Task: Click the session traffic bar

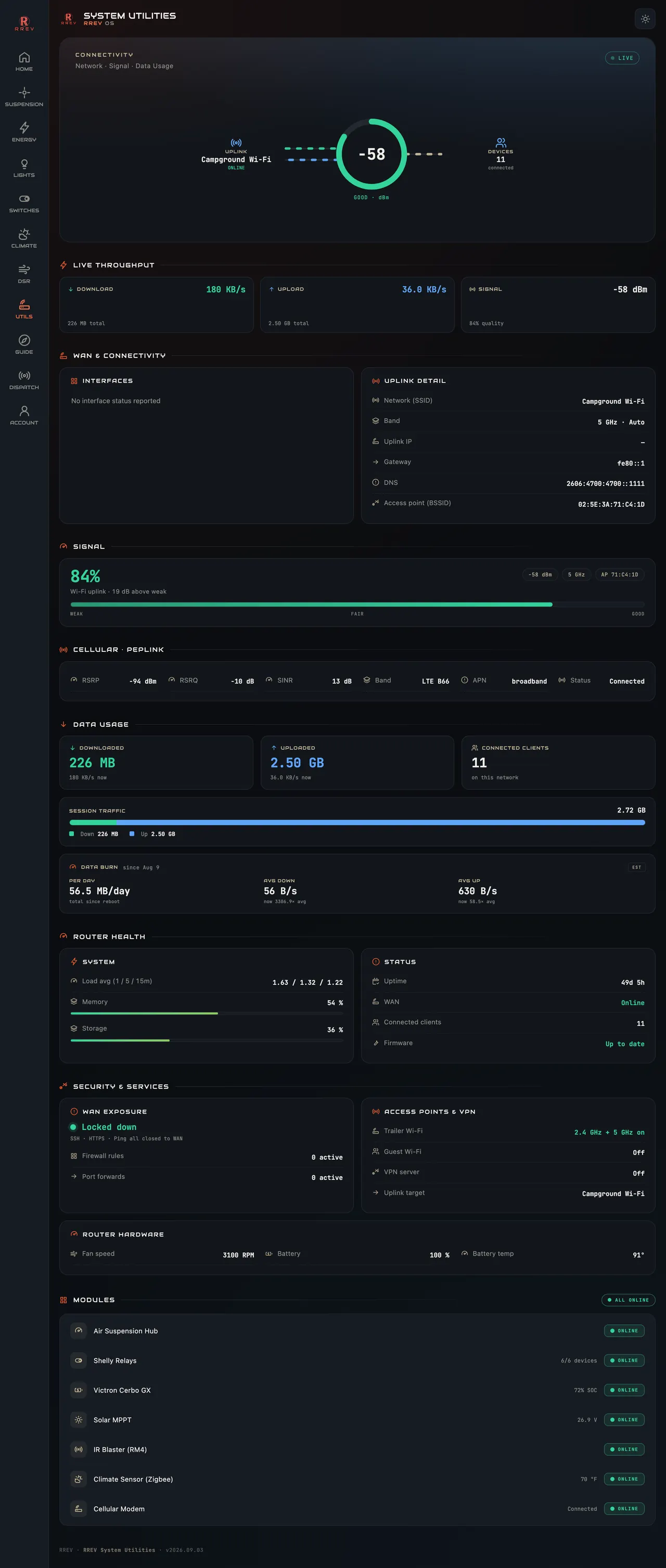Action: click(357, 822)
